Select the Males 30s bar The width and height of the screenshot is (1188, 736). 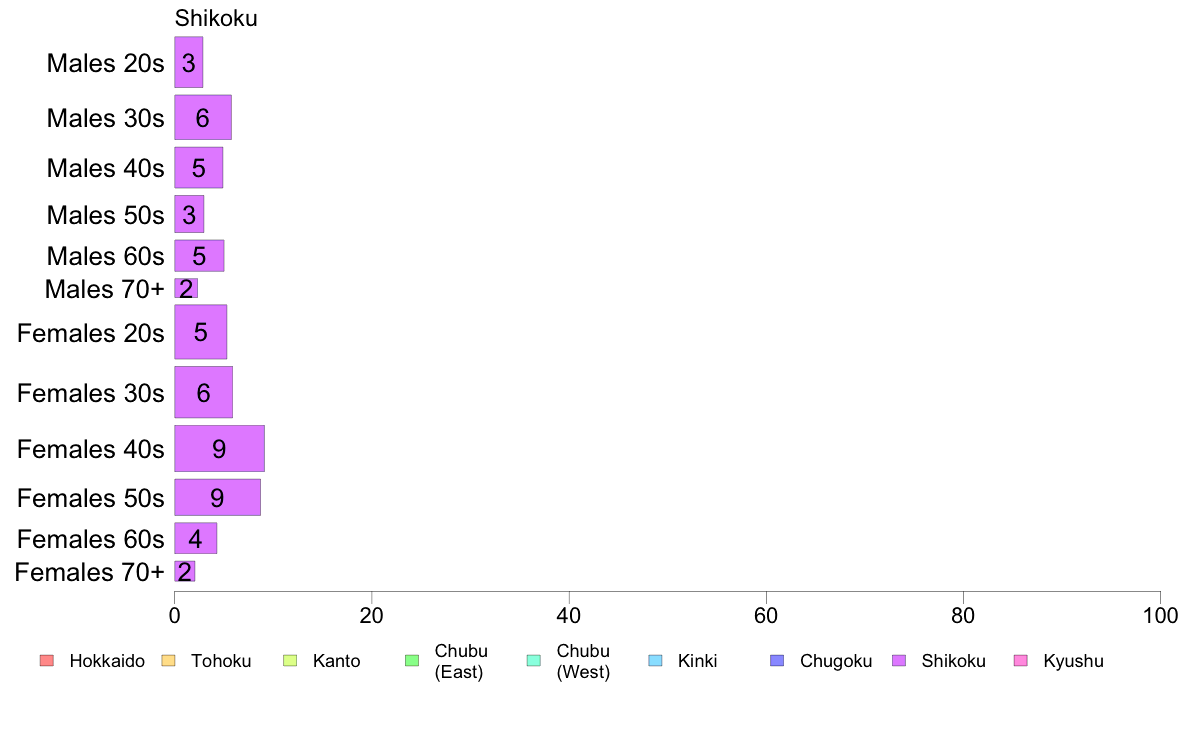[x=203, y=117]
